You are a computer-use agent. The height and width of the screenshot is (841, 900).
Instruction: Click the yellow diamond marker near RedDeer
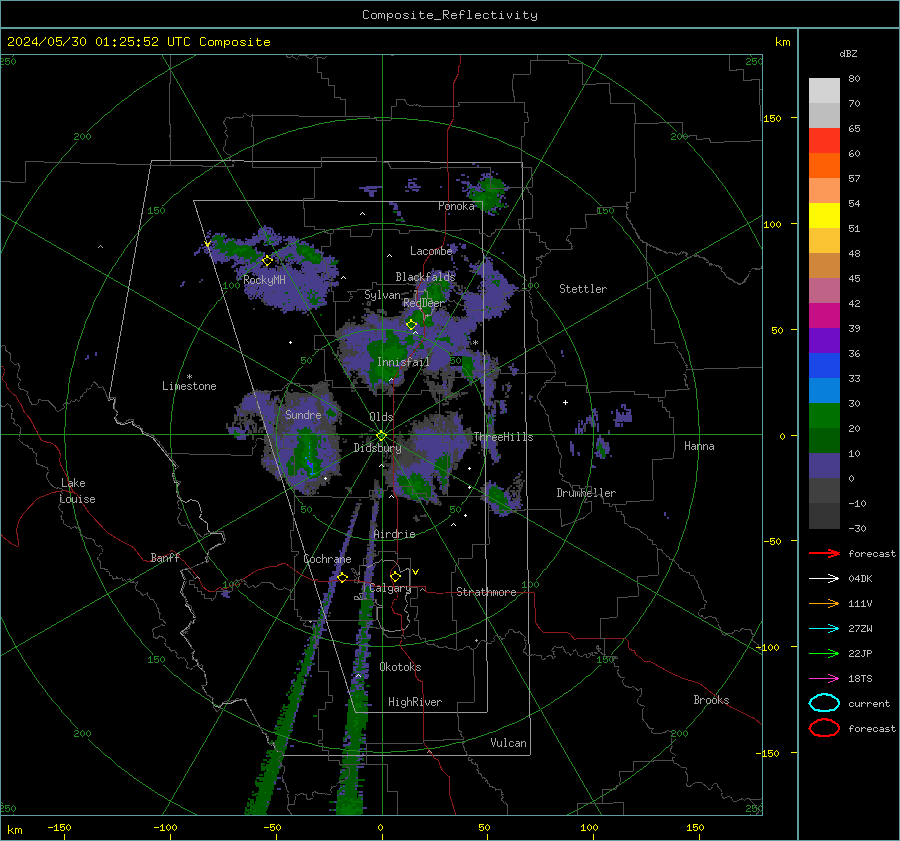pyautogui.click(x=411, y=324)
